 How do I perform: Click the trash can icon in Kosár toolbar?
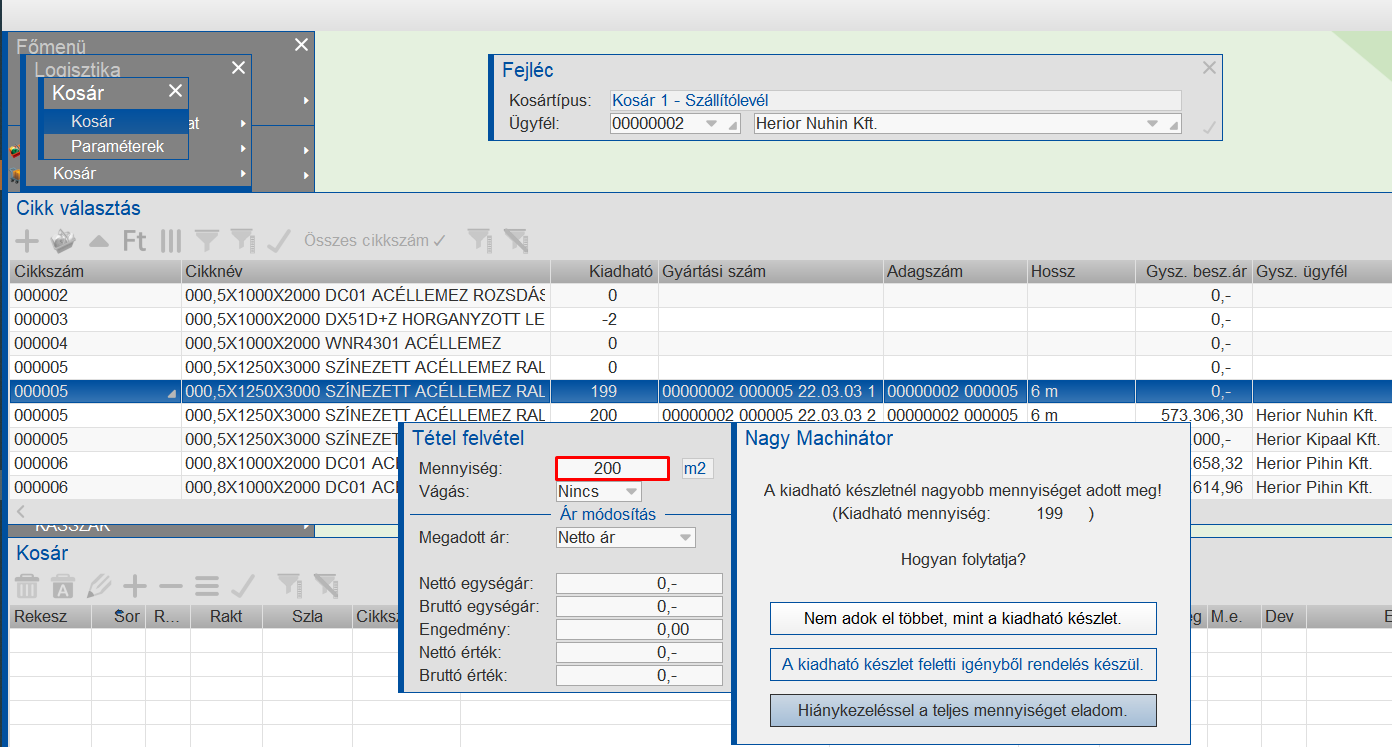tap(27, 586)
